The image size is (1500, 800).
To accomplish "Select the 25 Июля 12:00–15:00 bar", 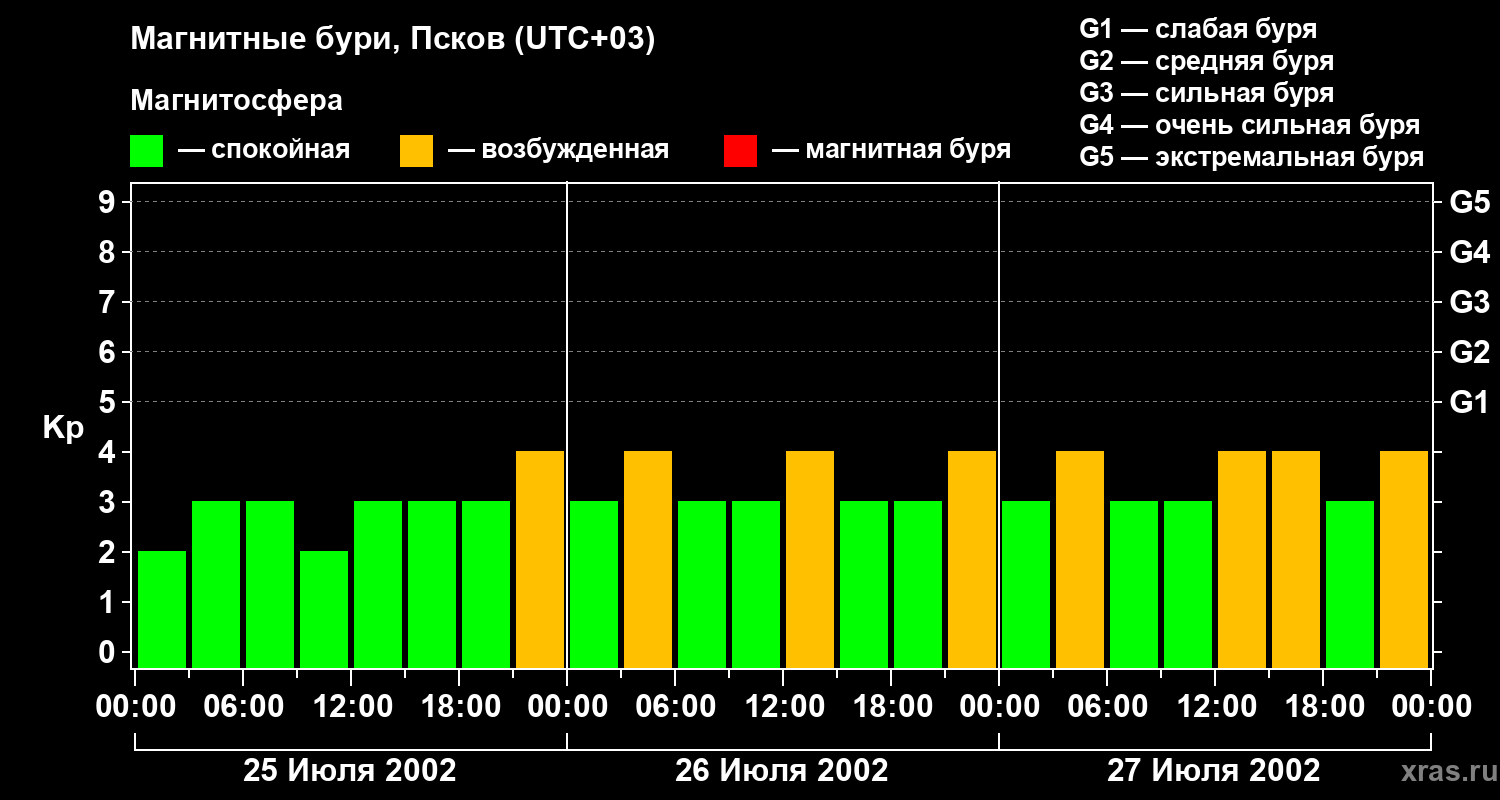I will 378,584.
